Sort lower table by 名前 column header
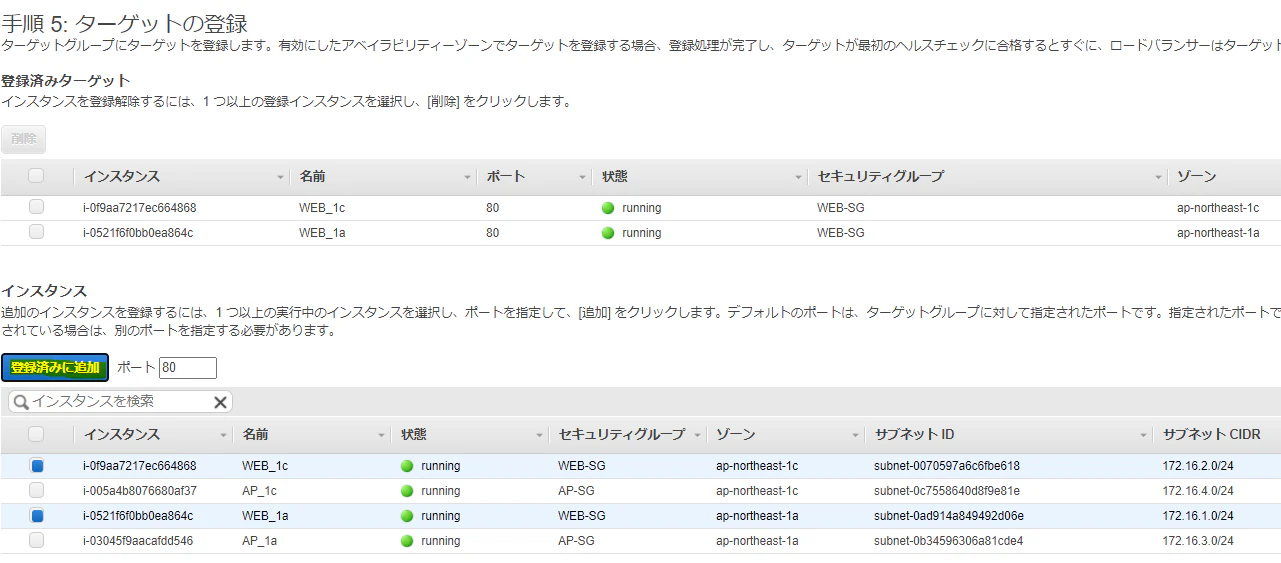This screenshot has width=1281, height=563. [x=255, y=434]
